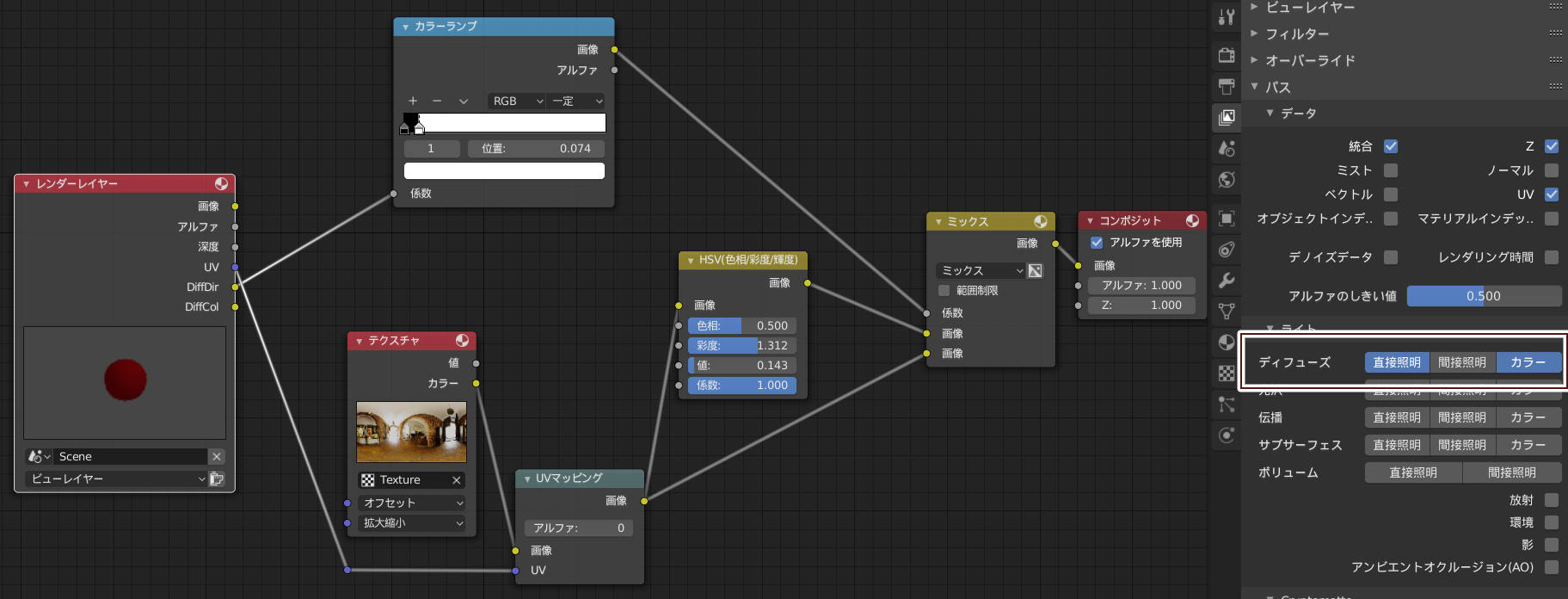Click the 位置 value field
Viewport: 1568px width, 599px height.
[x=536, y=148]
